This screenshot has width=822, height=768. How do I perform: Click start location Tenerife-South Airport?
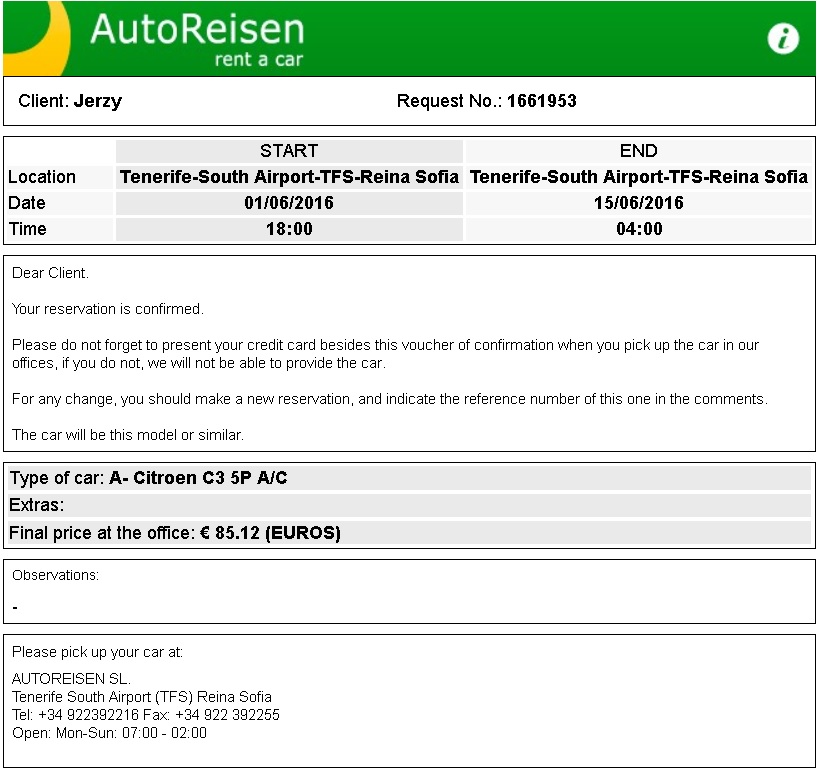tap(289, 177)
